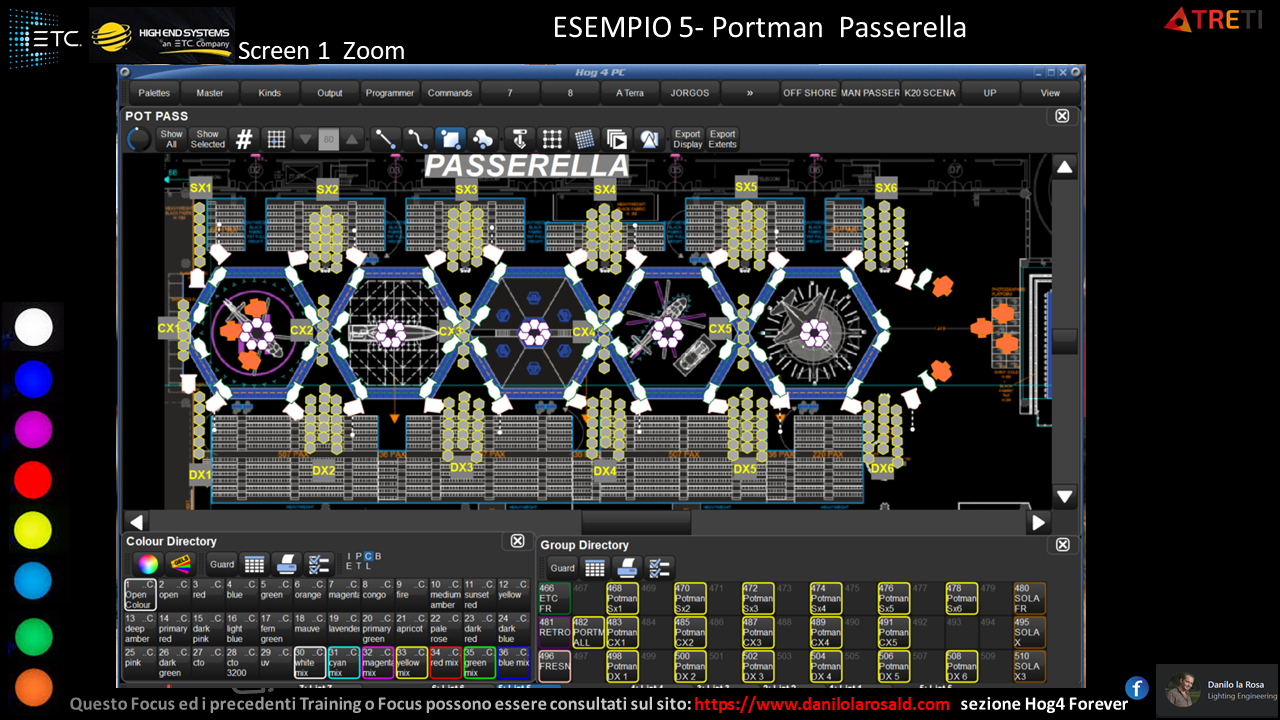Click the lasso group selection tool
This screenshot has width=1280, height=720.
click(x=482, y=139)
